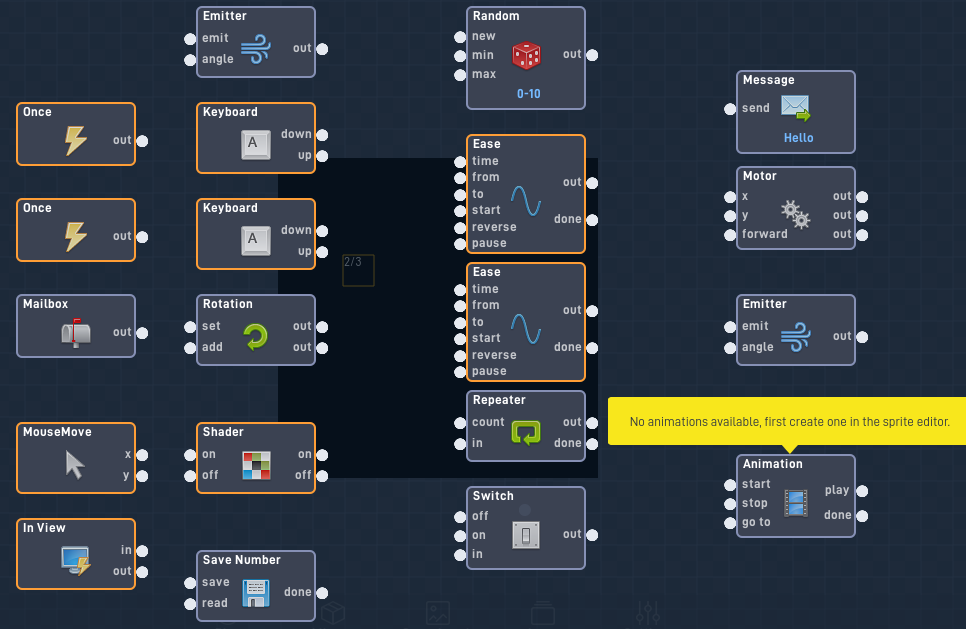Click the 'out' port of Mailbox node
The width and height of the screenshot is (966, 629).
(x=142, y=333)
